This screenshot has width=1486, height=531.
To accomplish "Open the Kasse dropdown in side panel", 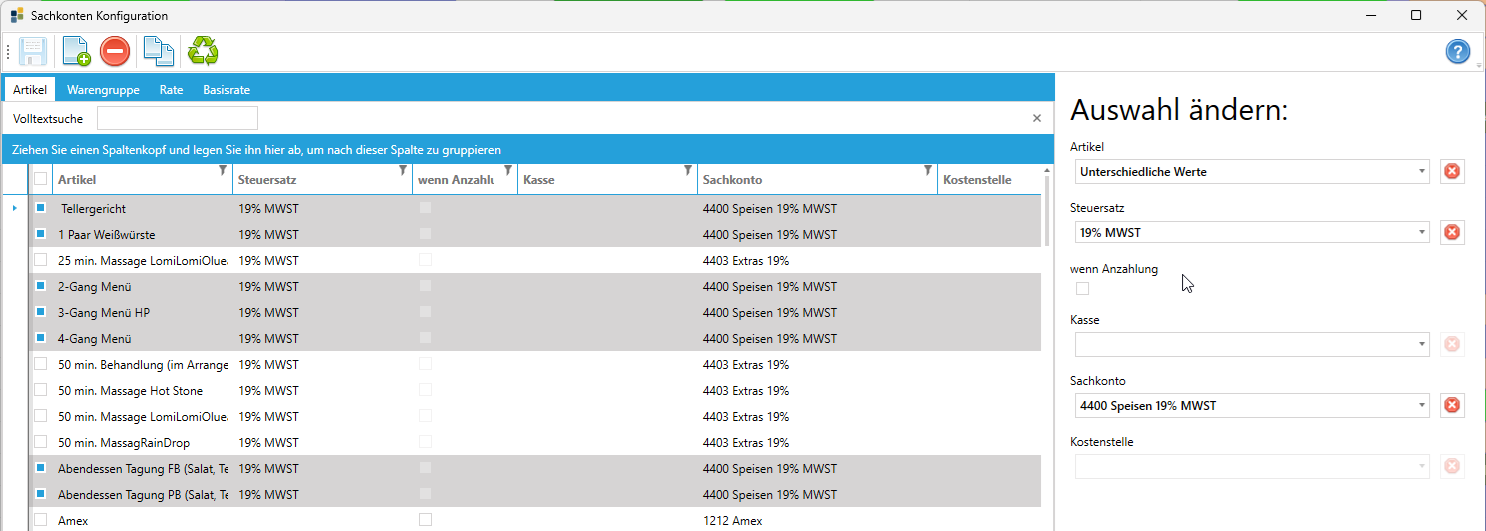I will (1422, 345).
